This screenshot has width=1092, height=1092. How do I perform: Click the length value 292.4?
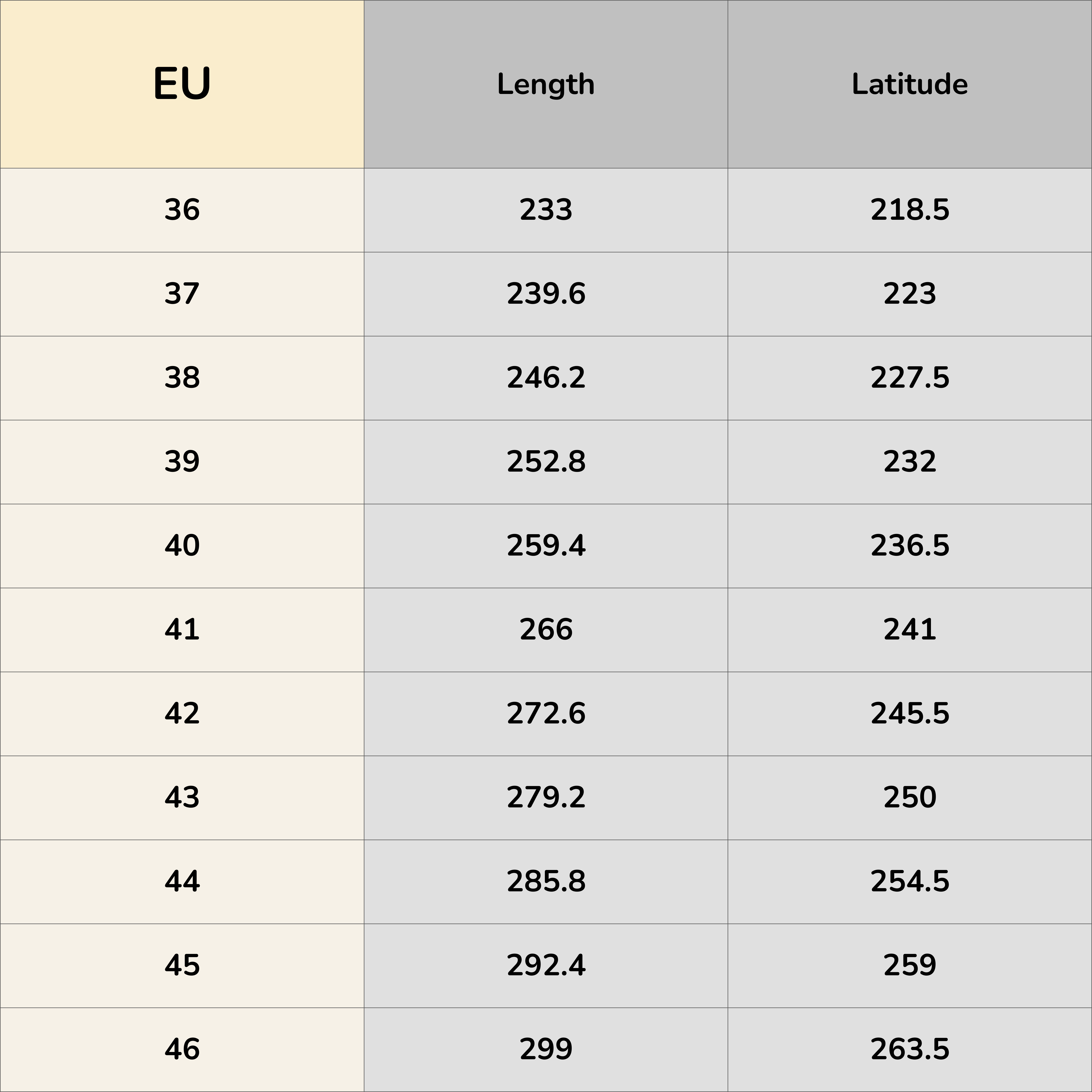546,965
